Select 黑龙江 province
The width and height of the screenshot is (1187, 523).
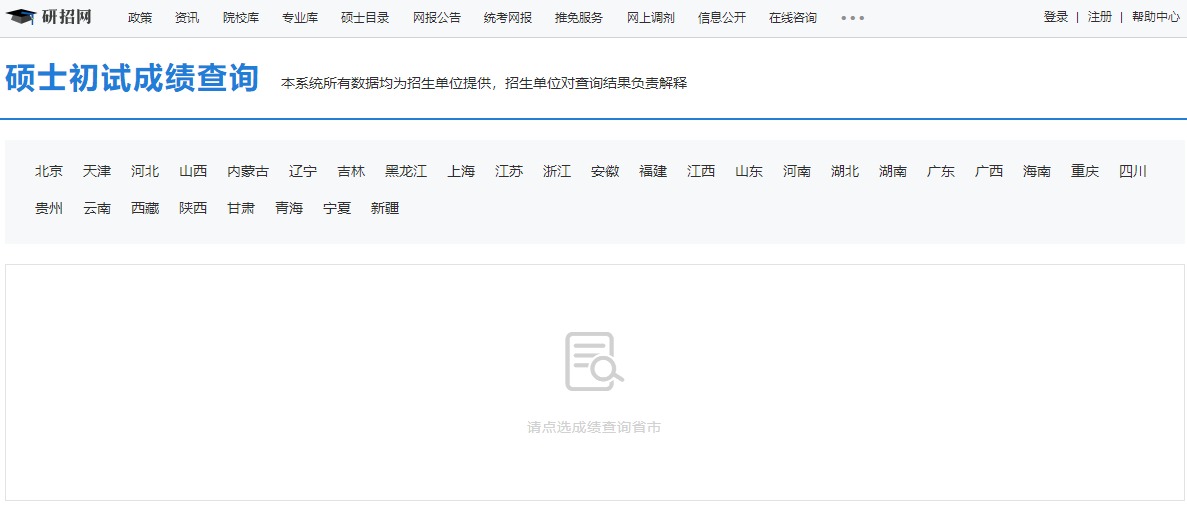click(406, 171)
